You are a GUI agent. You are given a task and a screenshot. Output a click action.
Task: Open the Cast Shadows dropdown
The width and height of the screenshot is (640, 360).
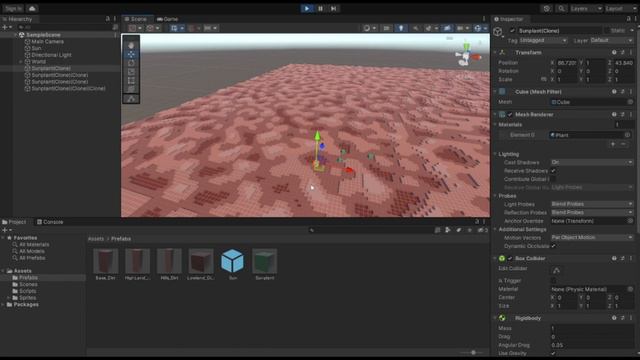[592, 162]
